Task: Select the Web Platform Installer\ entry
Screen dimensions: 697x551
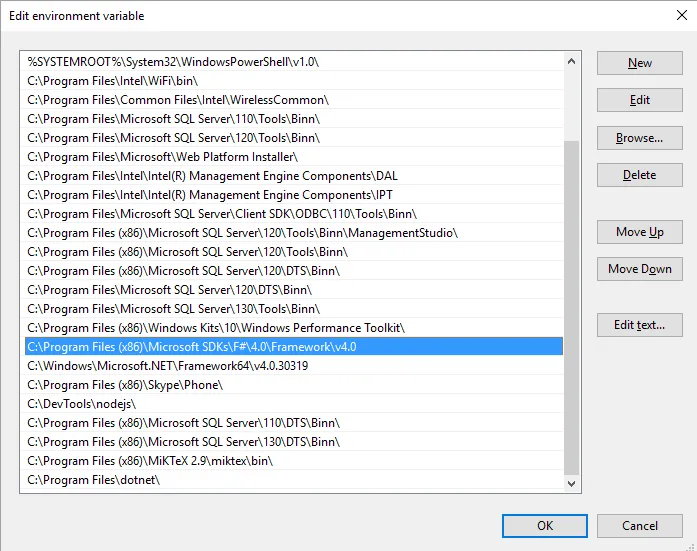Action: [294, 157]
